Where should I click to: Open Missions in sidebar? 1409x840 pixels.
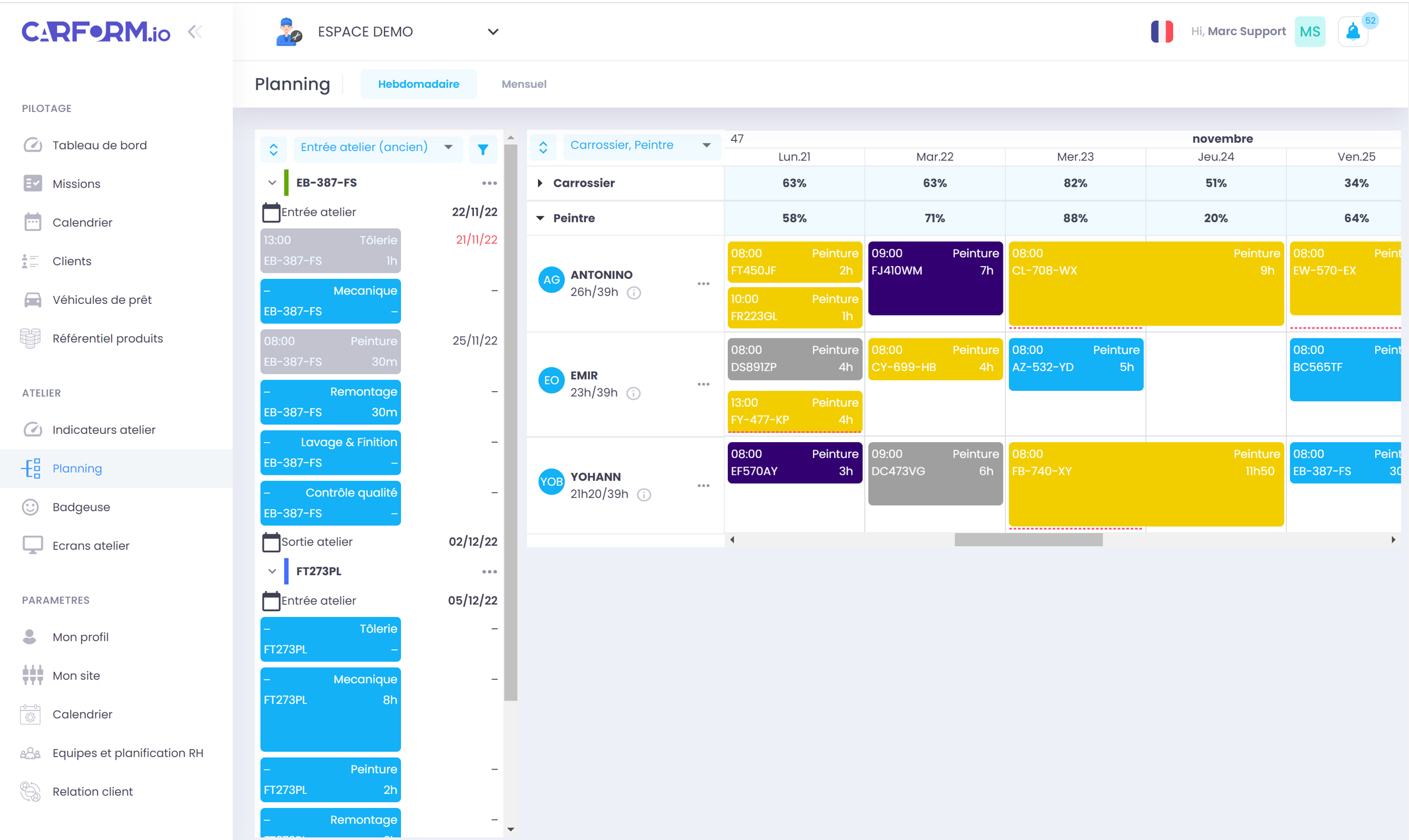coord(76,184)
